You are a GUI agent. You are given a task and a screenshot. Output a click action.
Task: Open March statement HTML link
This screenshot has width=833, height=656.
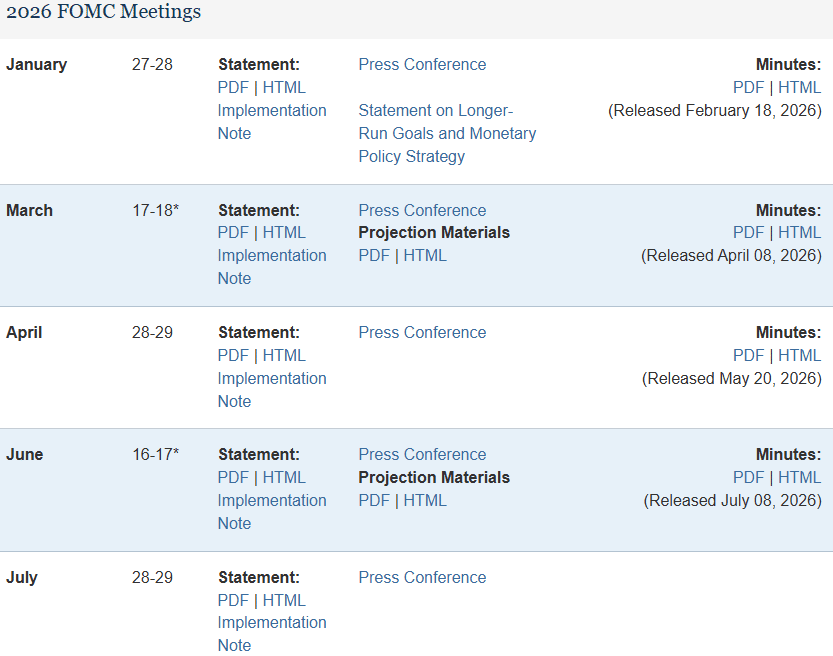(284, 233)
